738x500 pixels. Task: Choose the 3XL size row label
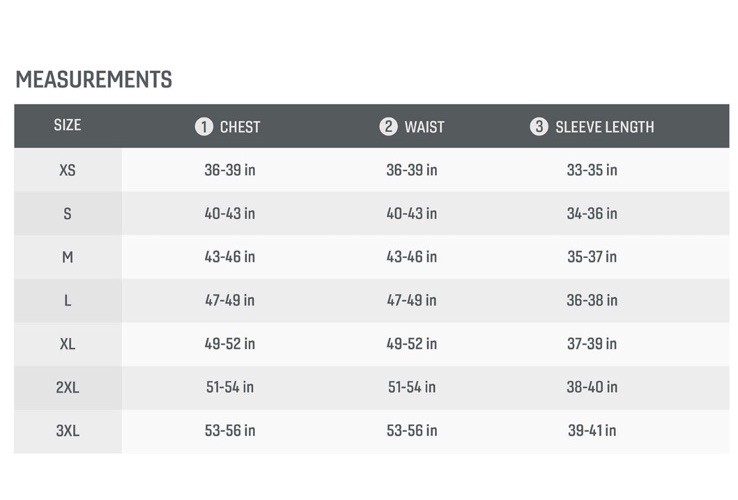point(67,431)
